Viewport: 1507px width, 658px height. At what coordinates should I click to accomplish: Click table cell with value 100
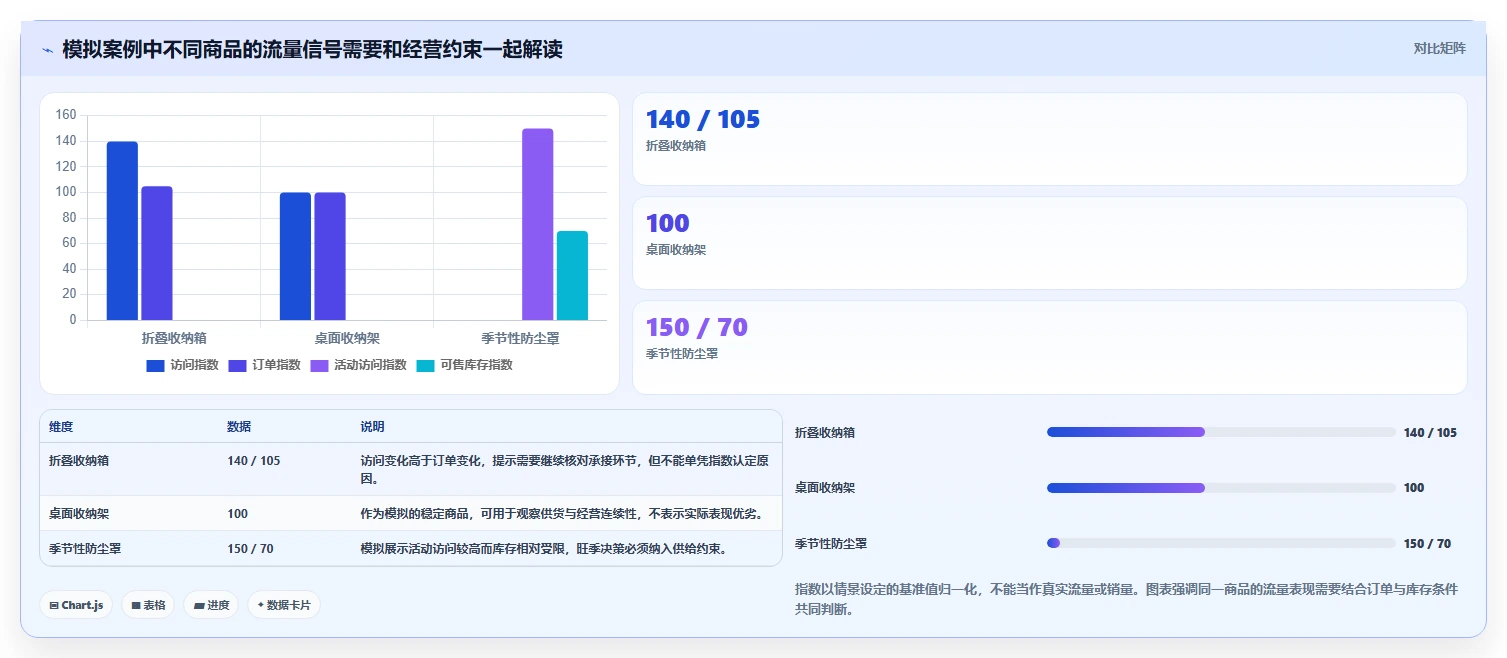pos(238,514)
